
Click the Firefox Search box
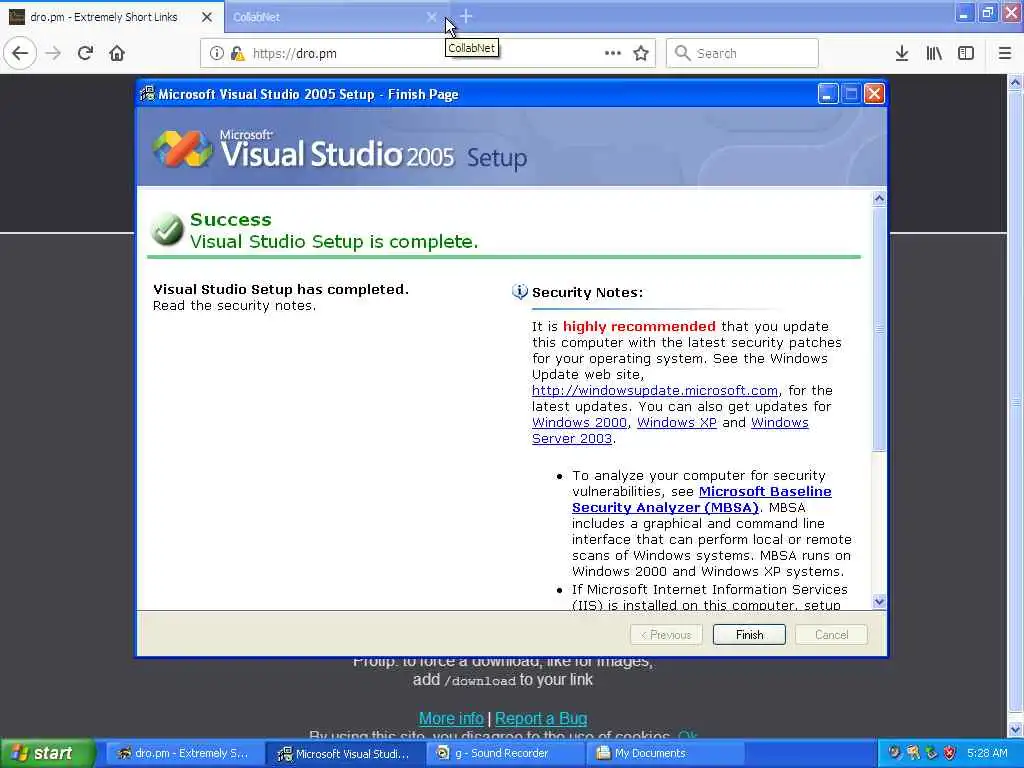[x=742, y=53]
